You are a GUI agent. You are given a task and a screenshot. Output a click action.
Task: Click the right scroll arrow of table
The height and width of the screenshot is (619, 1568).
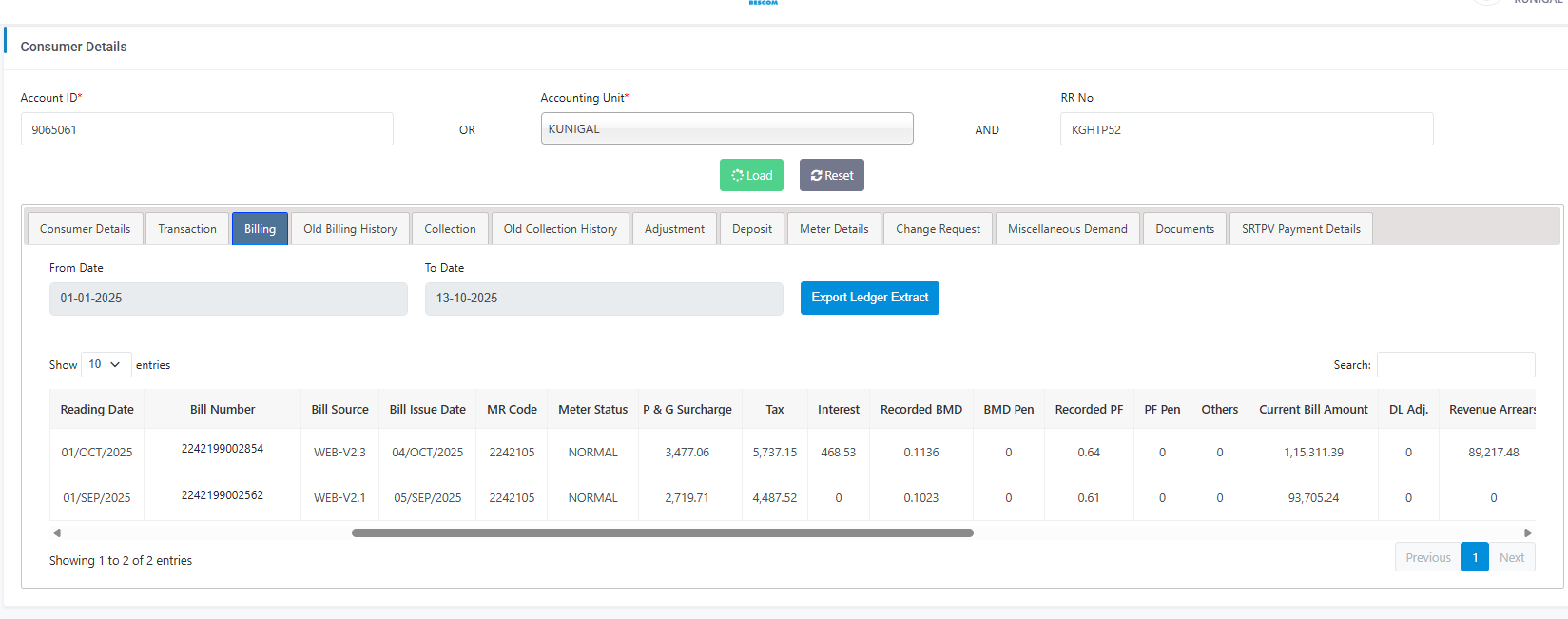pos(1527,533)
